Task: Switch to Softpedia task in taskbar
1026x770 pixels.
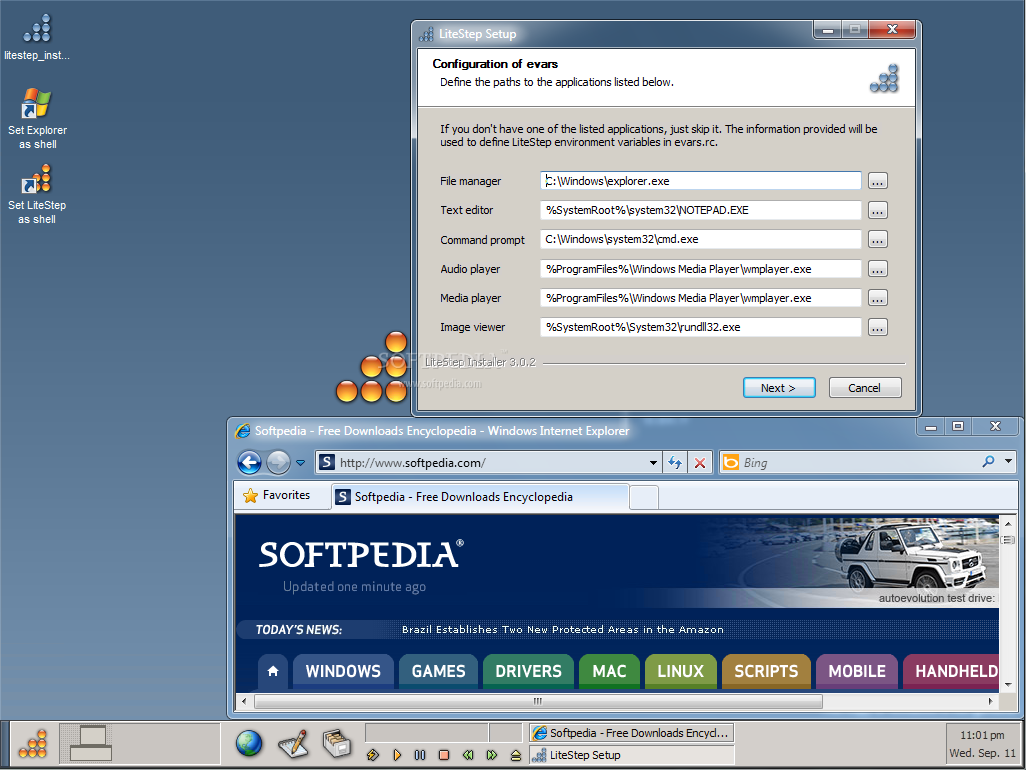Action: click(x=631, y=733)
